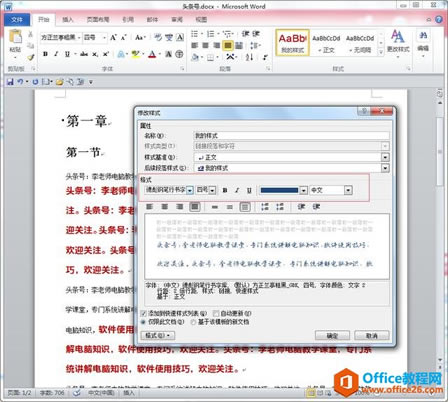
Task: Toggle 'Add to Quick Style list' checkbox
Action: click(x=144, y=313)
